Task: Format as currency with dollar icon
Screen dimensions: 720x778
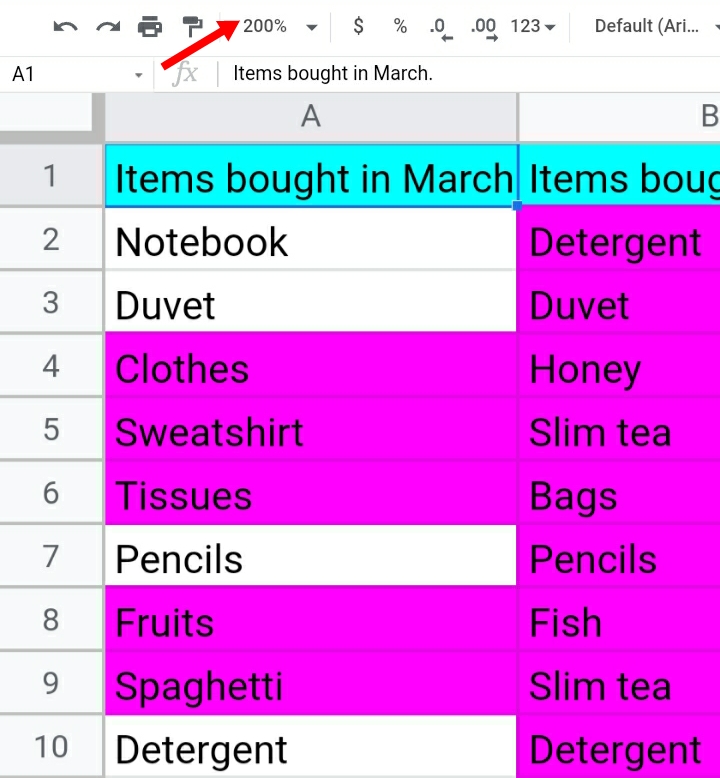Action: tap(358, 26)
